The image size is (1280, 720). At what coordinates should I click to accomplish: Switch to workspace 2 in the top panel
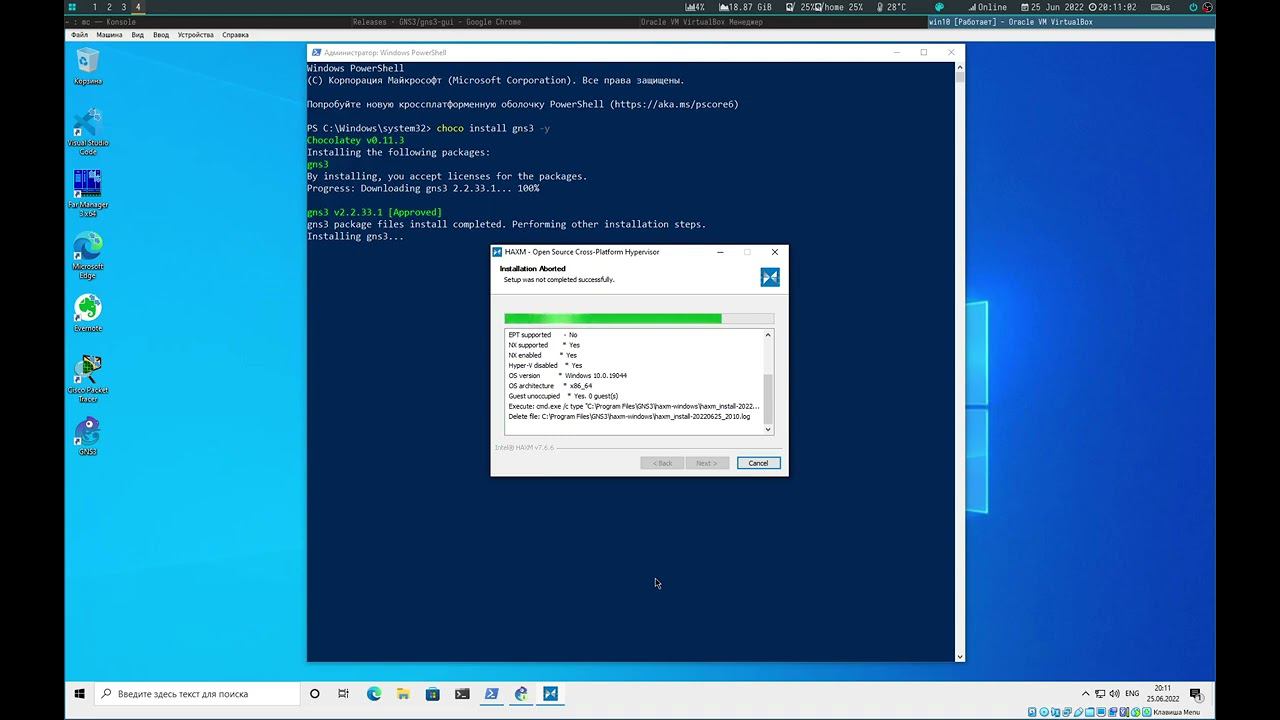(x=109, y=7)
